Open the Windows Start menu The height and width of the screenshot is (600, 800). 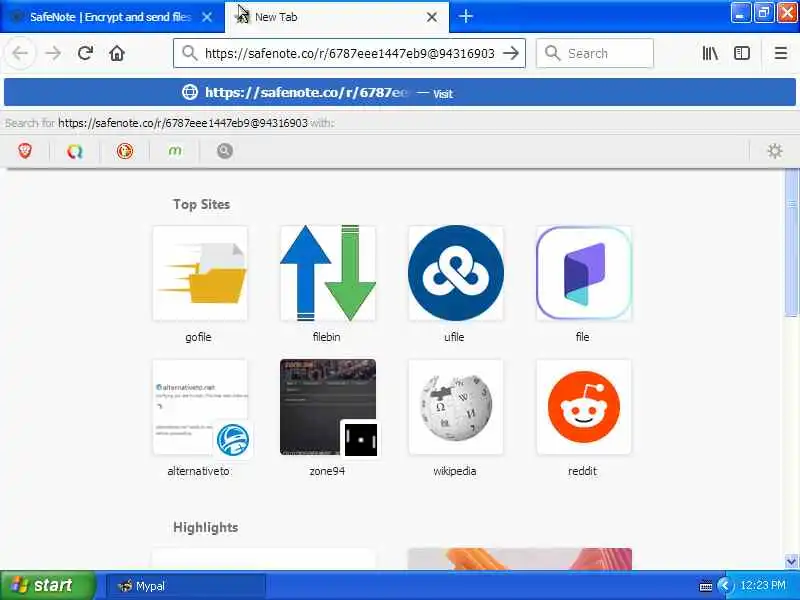point(47,585)
